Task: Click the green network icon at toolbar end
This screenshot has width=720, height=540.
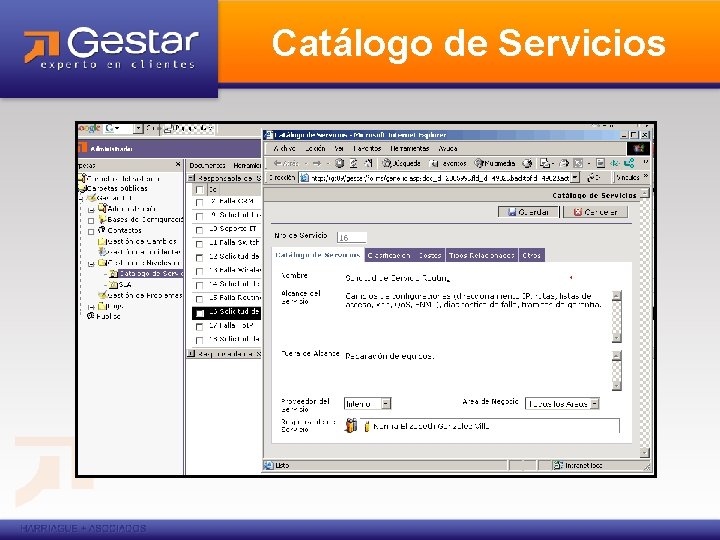Action: pos(630,163)
